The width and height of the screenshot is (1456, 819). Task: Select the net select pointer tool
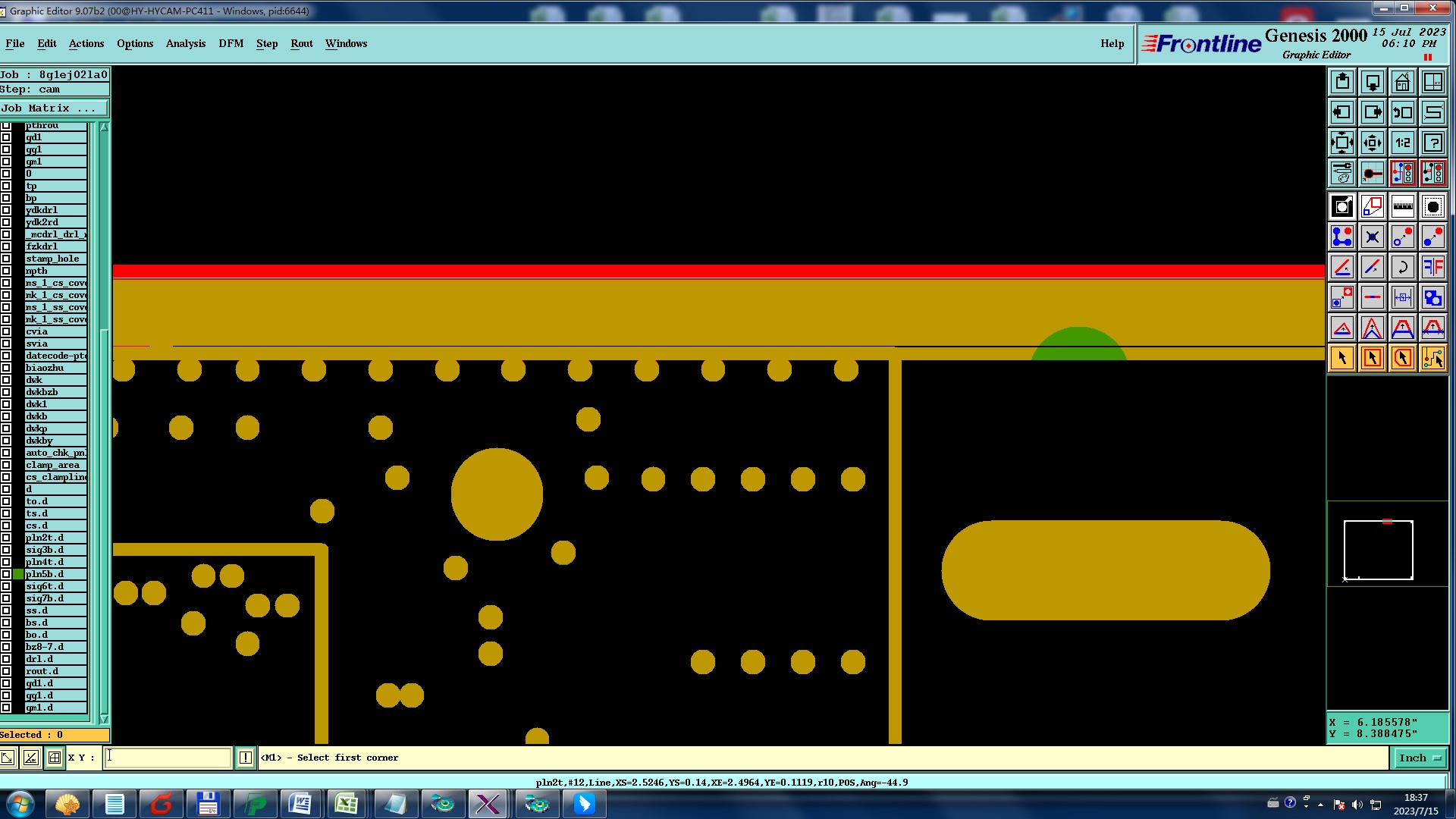1432,358
